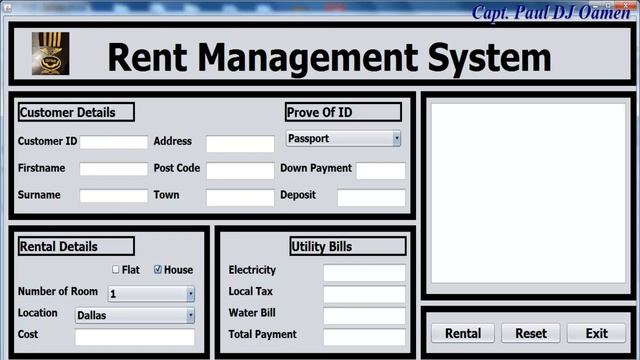Click the Utility Bills heading label

[x=348, y=247]
